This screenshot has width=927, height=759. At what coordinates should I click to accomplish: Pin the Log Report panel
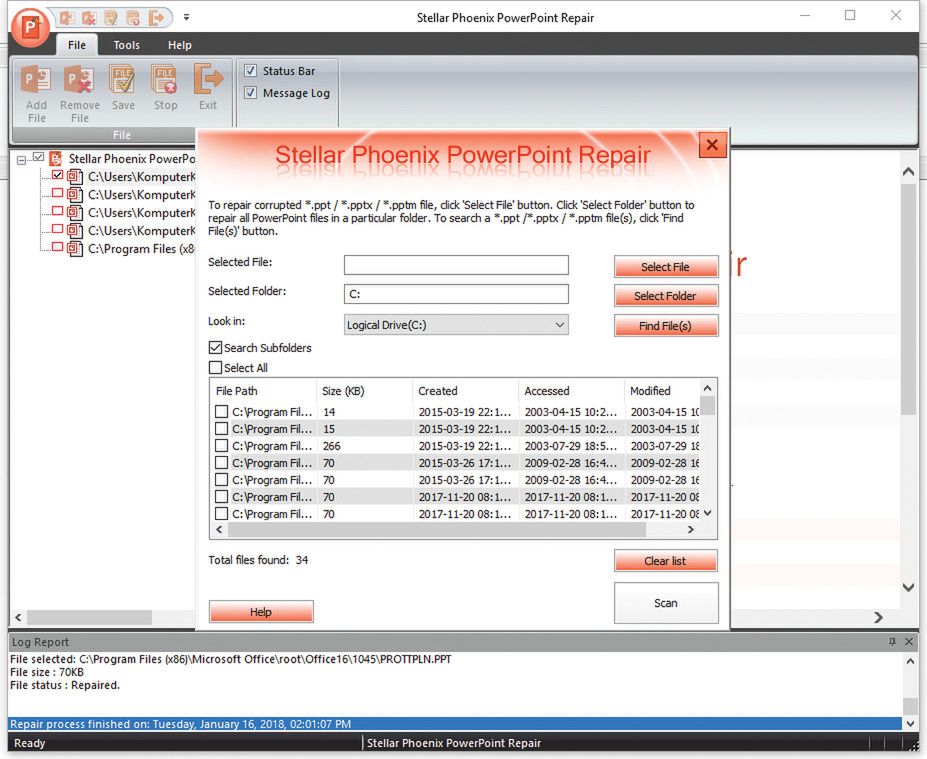point(892,642)
